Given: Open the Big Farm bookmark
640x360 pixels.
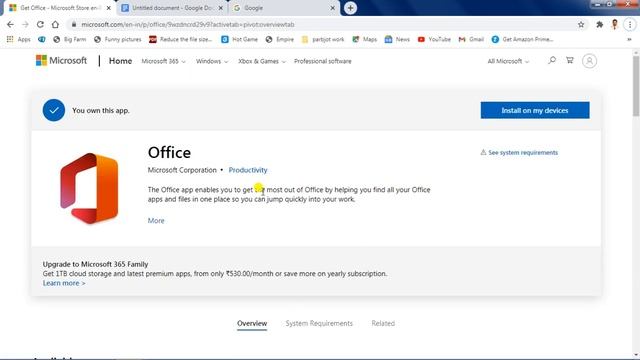Looking at the screenshot, I should click(70, 39).
